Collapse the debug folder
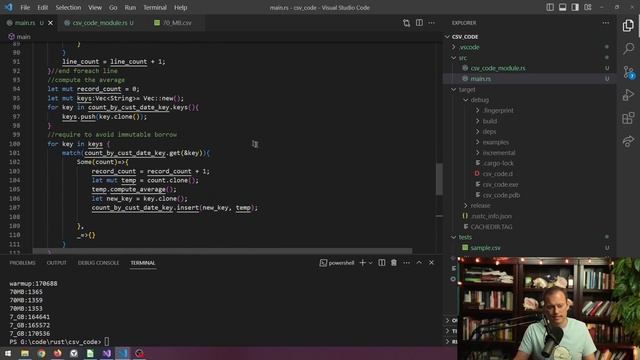This screenshot has width=640, height=360. click(x=479, y=100)
